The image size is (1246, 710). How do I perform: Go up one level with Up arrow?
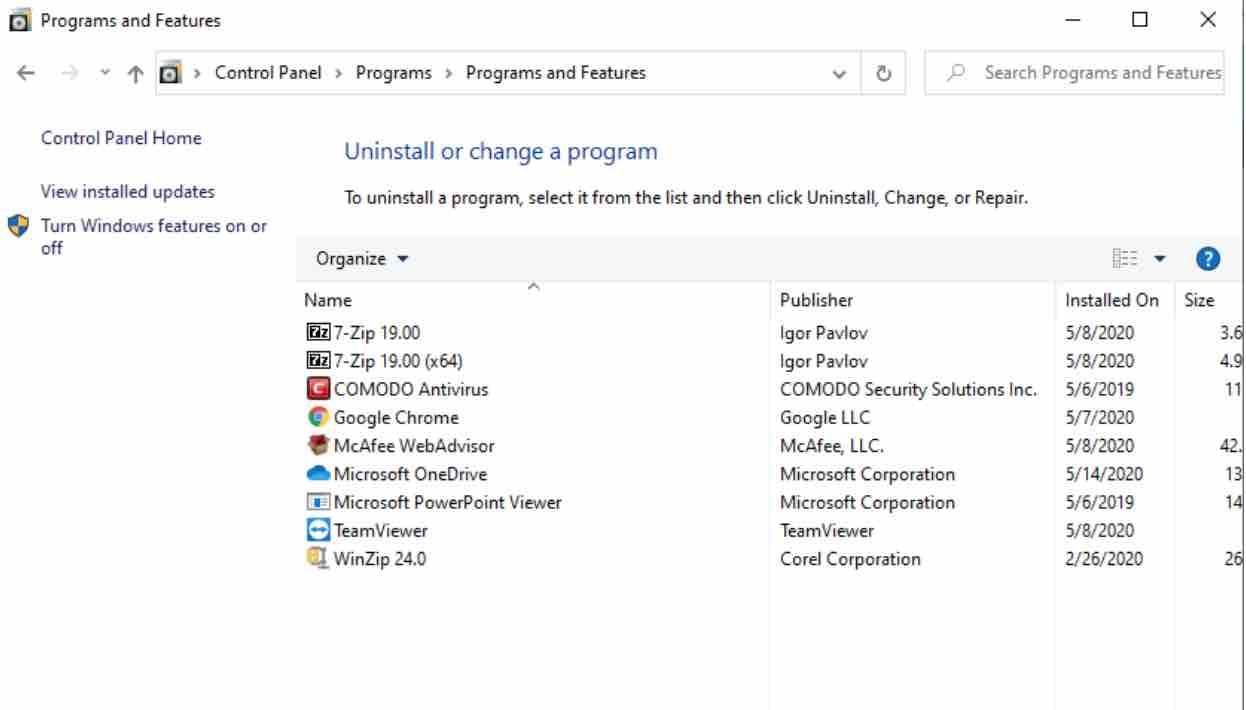[x=134, y=73]
